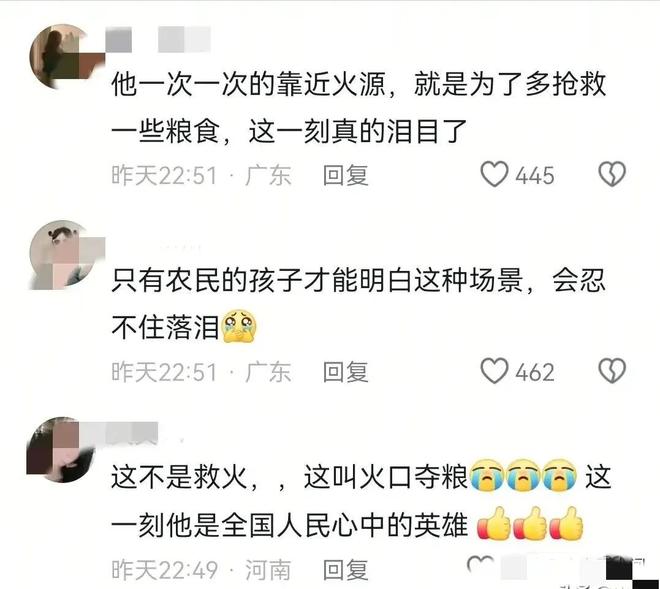
Task: Reply to the comment about farmers' children
Action: coord(346,372)
